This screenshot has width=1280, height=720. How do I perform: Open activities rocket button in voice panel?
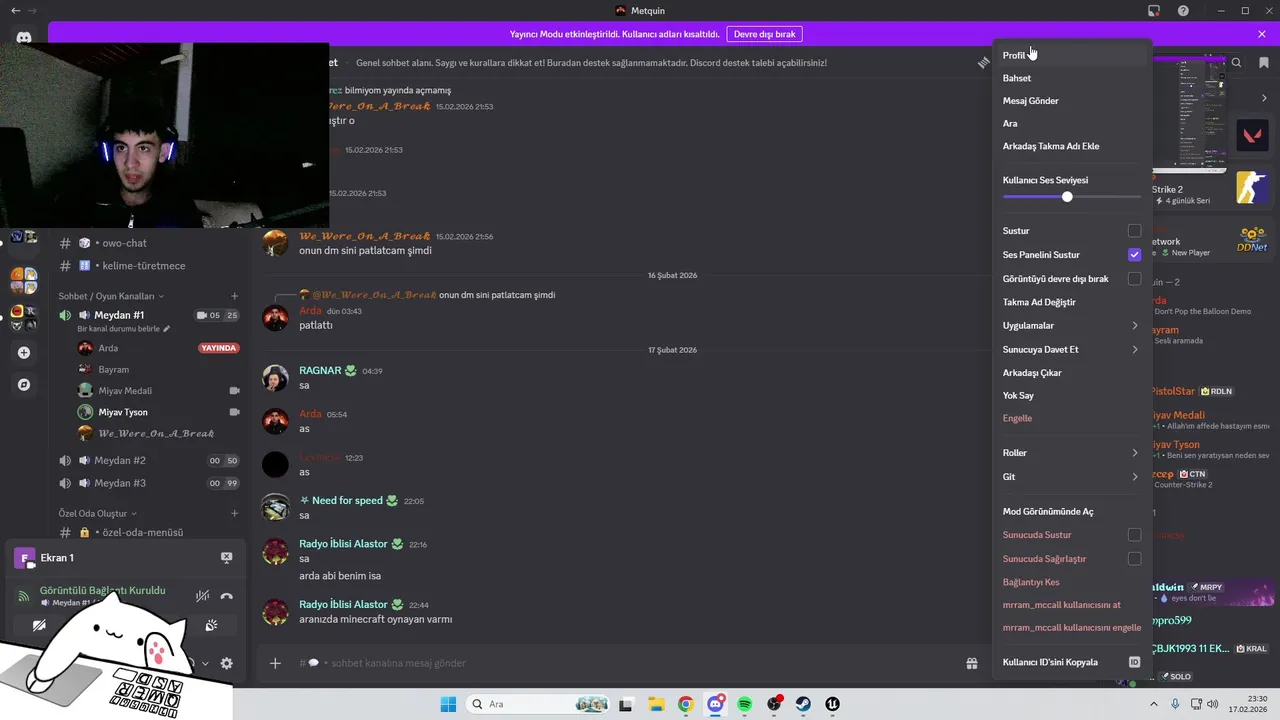click(211, 626)
